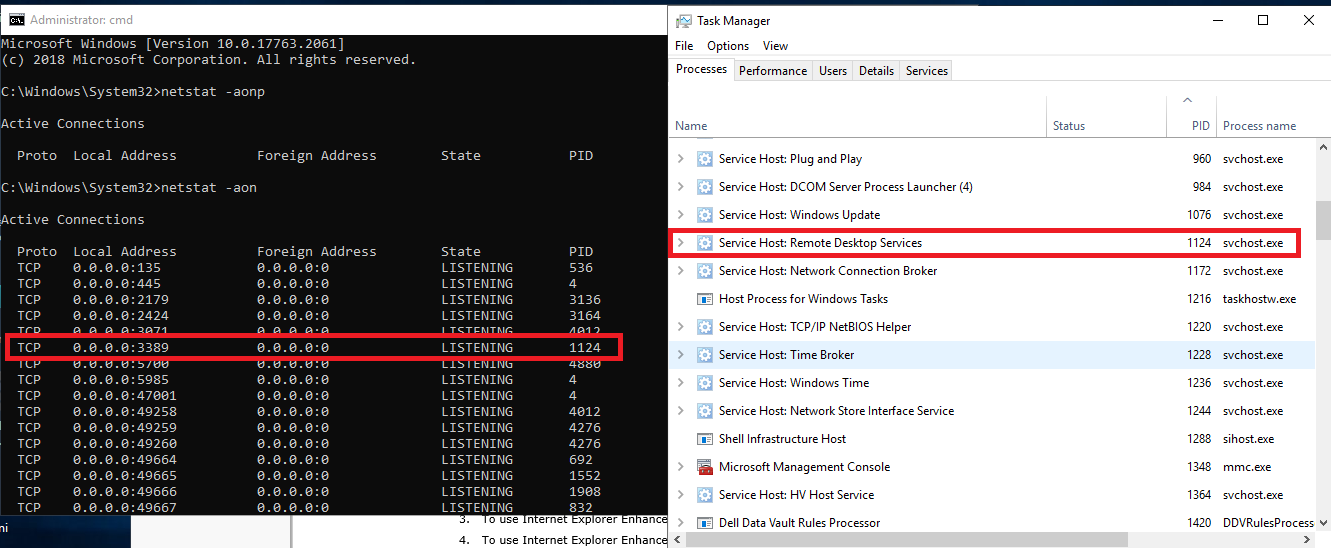The image size is (1331, 548).
Task: Click gear icon of Network Connection Broker row
Action: (704, 271)
